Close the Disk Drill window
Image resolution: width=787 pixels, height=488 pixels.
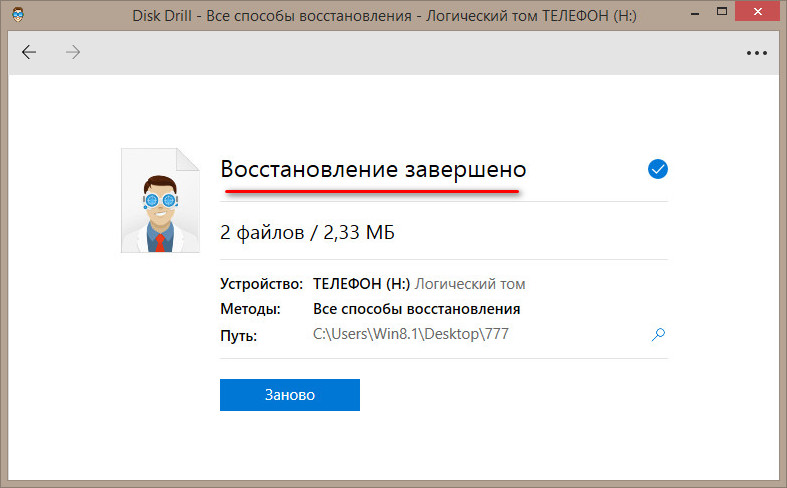tap(757, 12)
